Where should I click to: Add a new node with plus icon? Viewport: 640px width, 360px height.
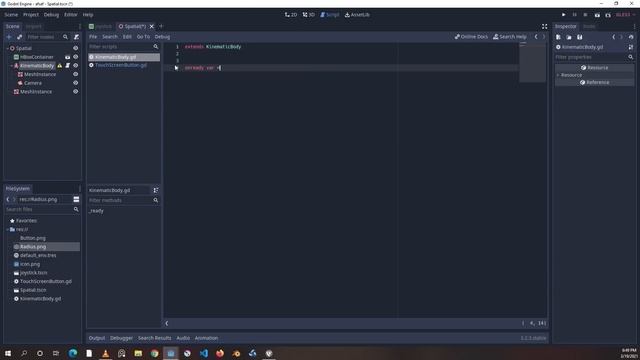tap(9, 37)
